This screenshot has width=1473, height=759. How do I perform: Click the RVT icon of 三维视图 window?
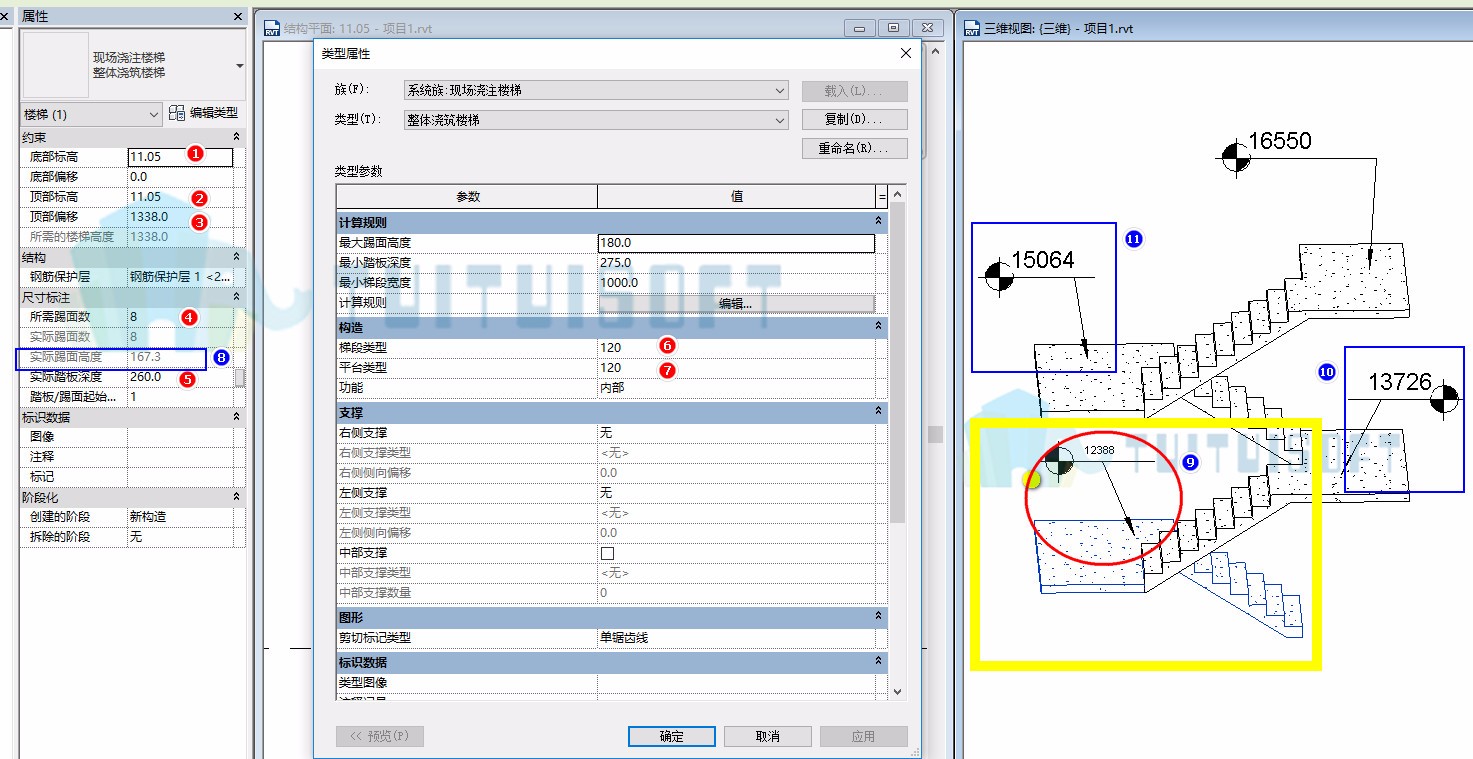[x=972, y=28]
